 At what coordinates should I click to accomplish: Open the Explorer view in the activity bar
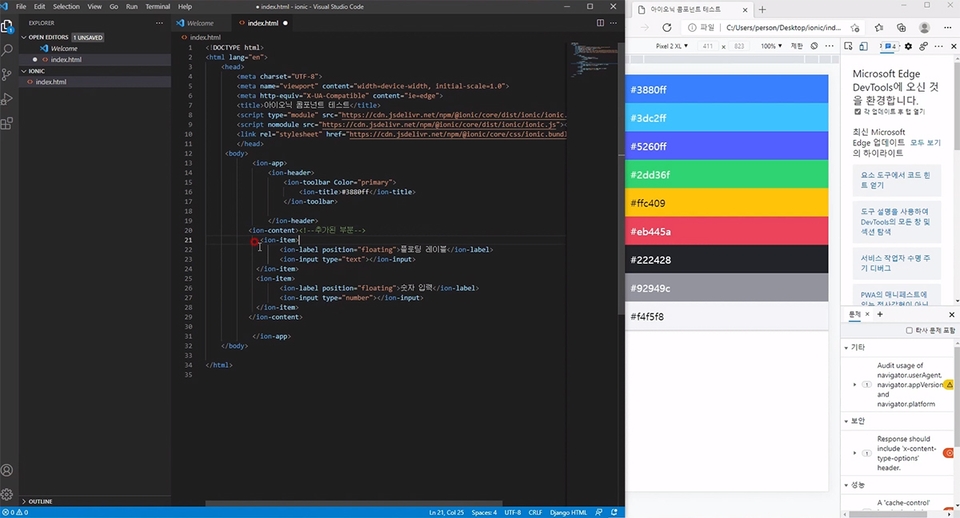pos(7,26)
